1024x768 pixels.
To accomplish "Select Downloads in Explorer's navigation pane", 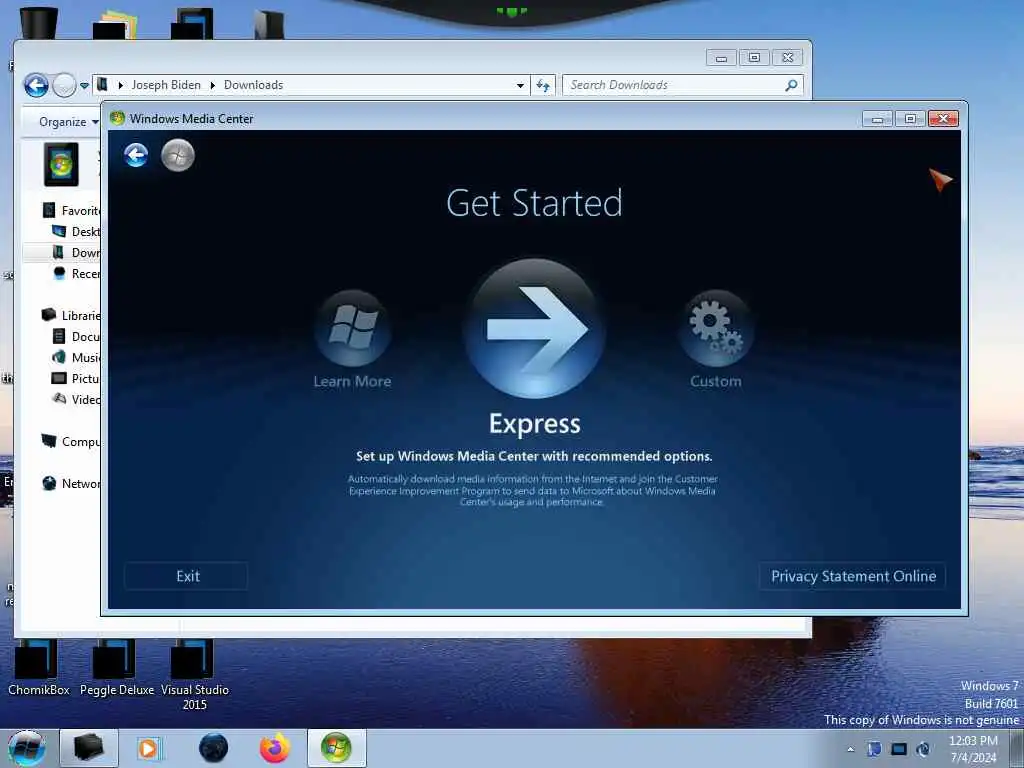I will [76, 252].
